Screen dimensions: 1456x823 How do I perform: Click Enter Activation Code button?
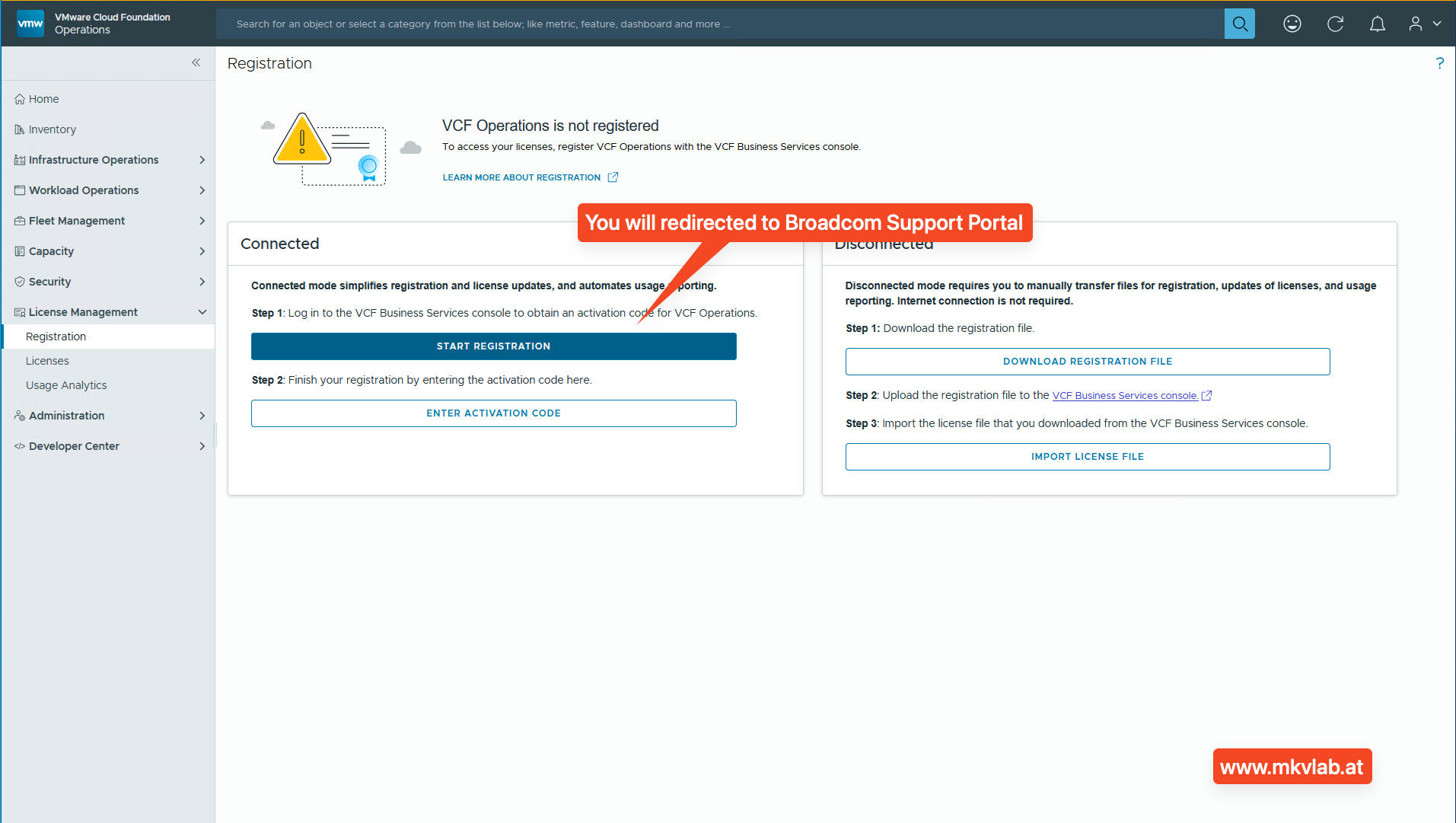(x=493, y=413)
